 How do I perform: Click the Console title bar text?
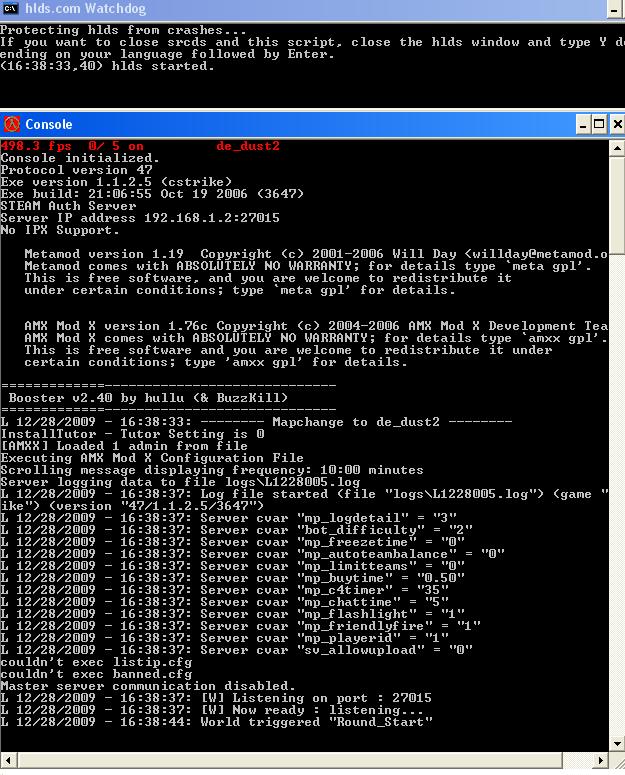coord(48,124)
